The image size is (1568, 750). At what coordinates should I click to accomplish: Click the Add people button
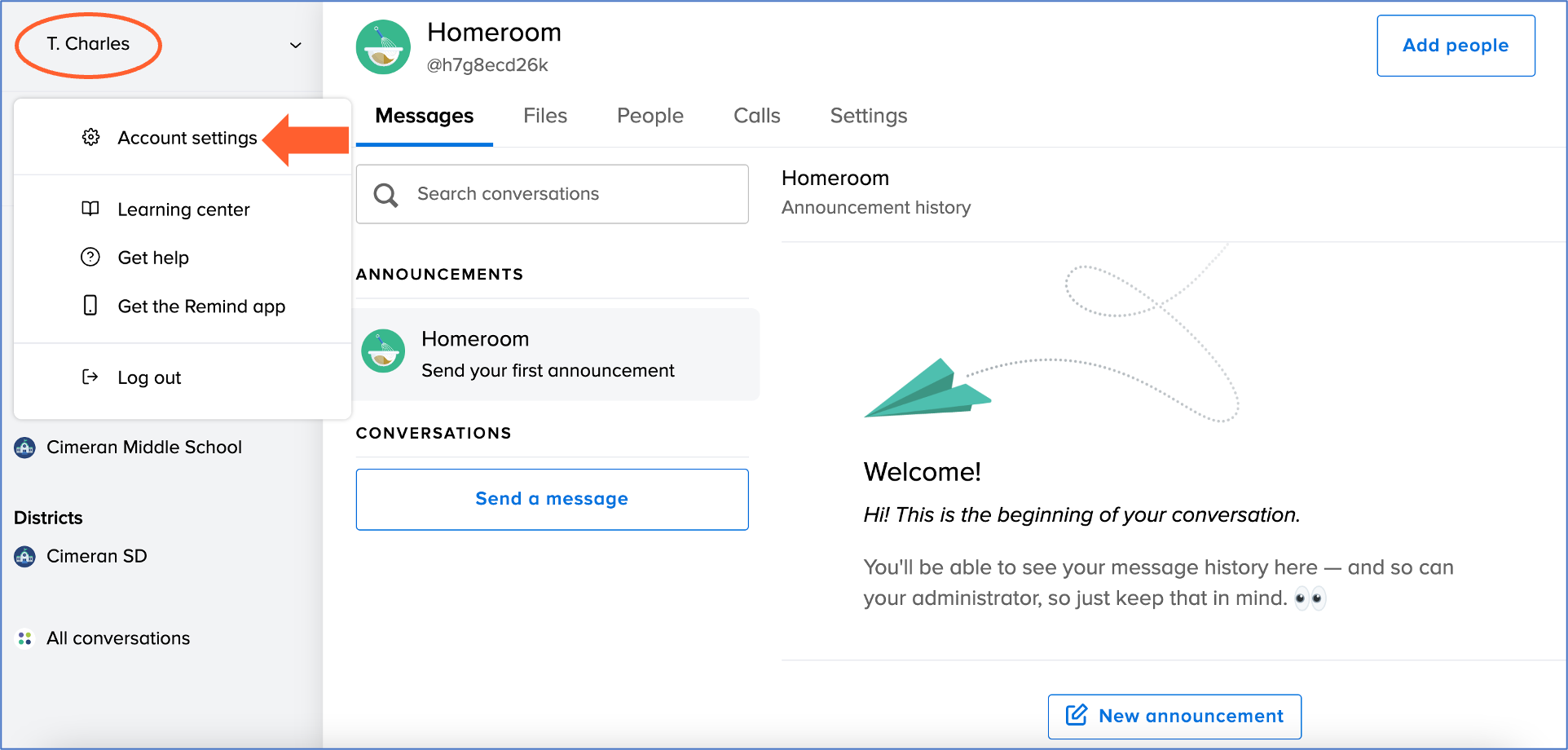(x=1455, y=46)
